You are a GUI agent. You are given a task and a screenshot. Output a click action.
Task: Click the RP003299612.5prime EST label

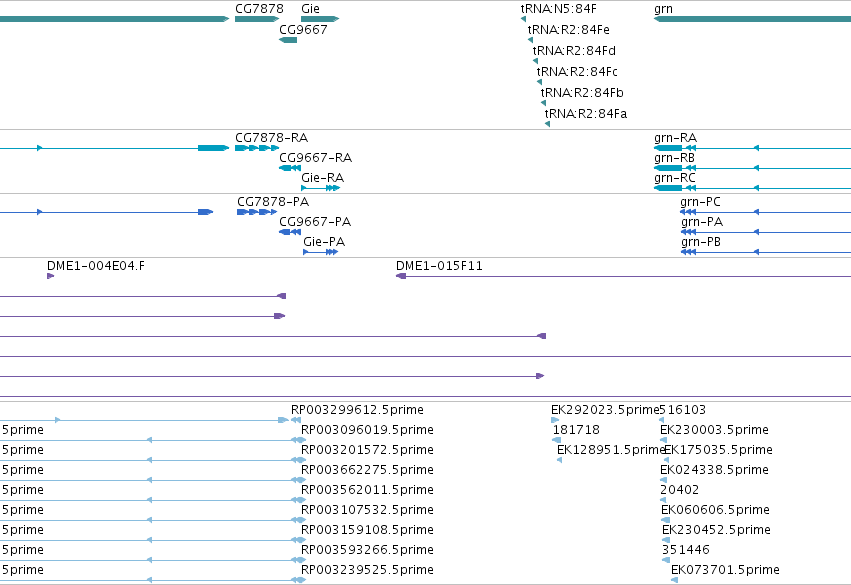[x=357, y=410]
